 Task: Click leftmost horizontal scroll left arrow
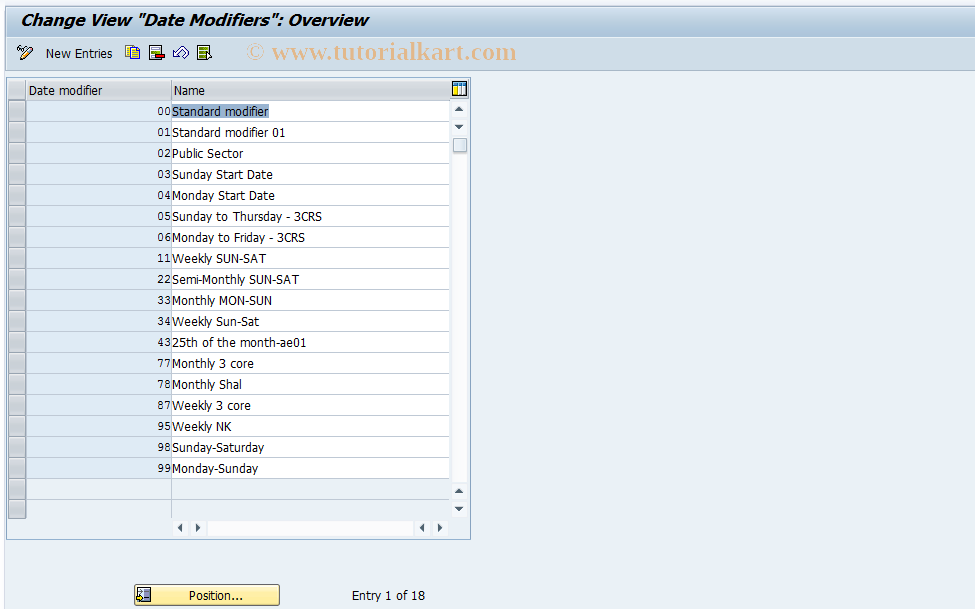tap(180, 528)
